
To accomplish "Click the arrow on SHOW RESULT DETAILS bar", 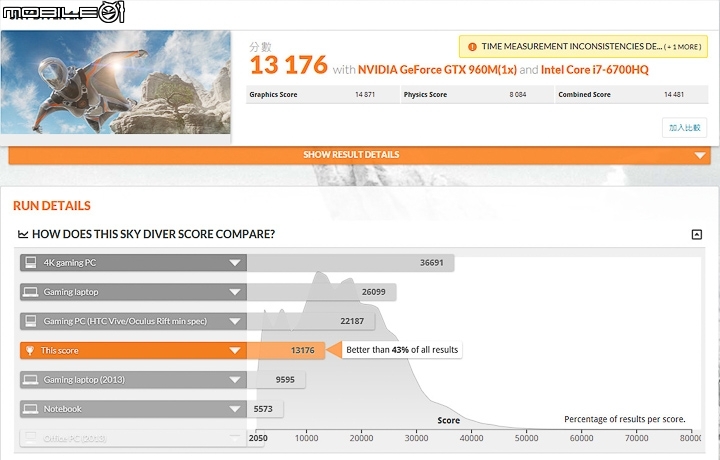I will pyautogui.click(x=700, y=156).
